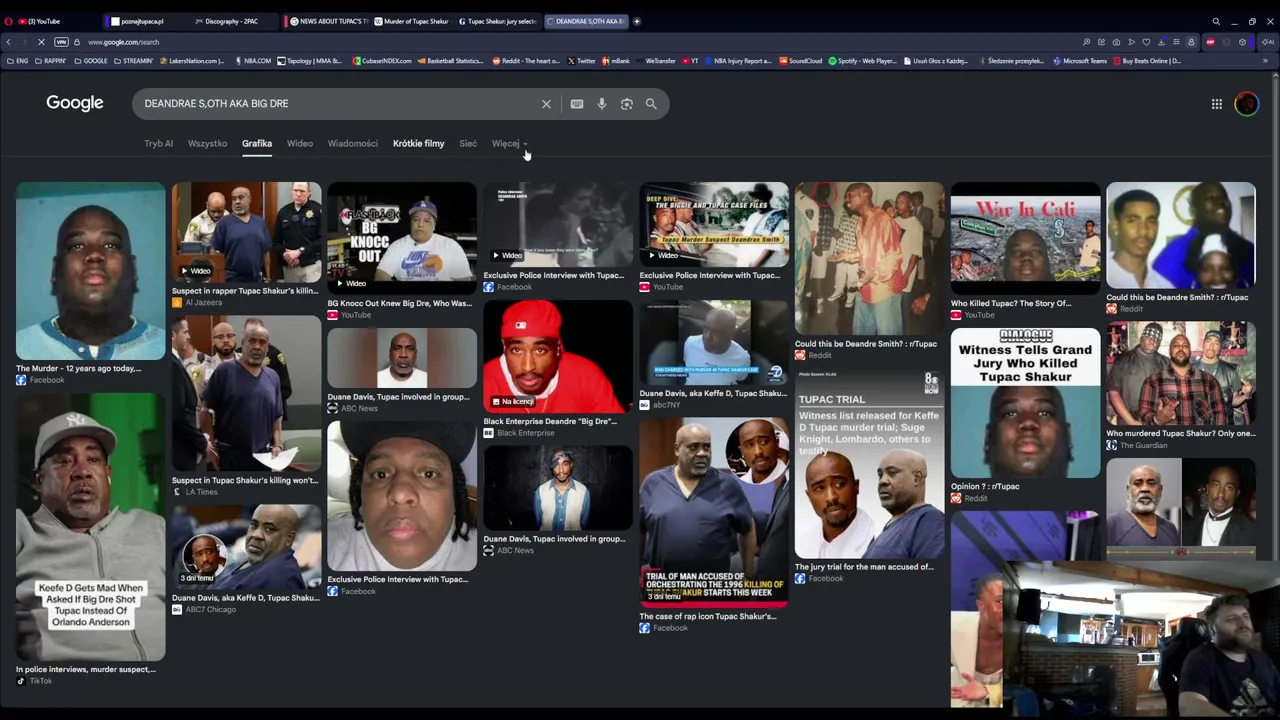Screen dimensions: 1280x720
Task: Open the SoundCloud bookmark
Action: click(801, 61)
